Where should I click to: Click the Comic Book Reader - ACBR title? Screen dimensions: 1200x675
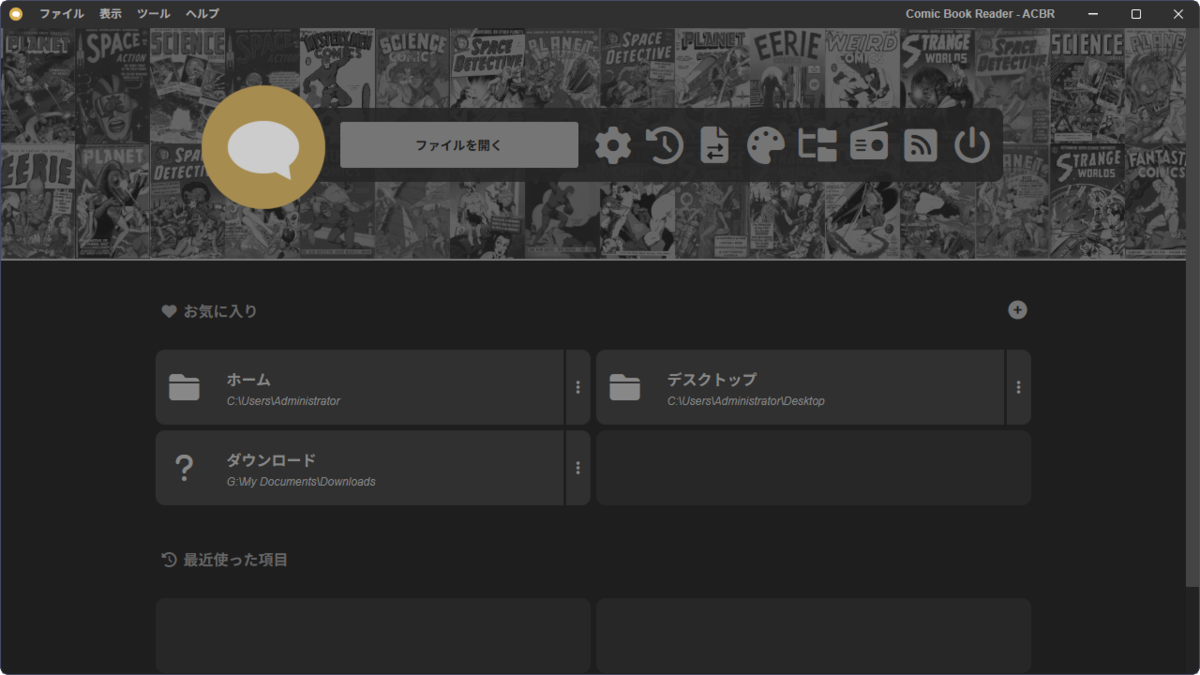tap(980, 14)
